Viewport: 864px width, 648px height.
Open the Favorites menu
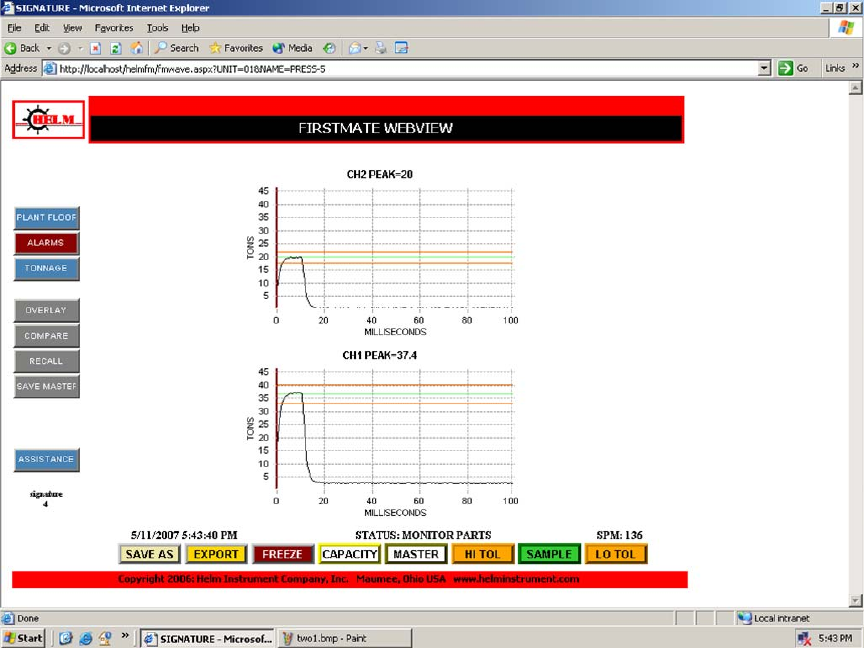pyautogui.click(x=114, y=28)
